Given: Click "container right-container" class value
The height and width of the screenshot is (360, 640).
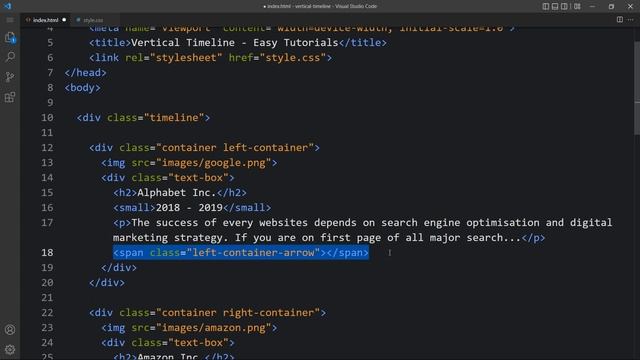Looking at the screenshot, I should click(238, 313).
